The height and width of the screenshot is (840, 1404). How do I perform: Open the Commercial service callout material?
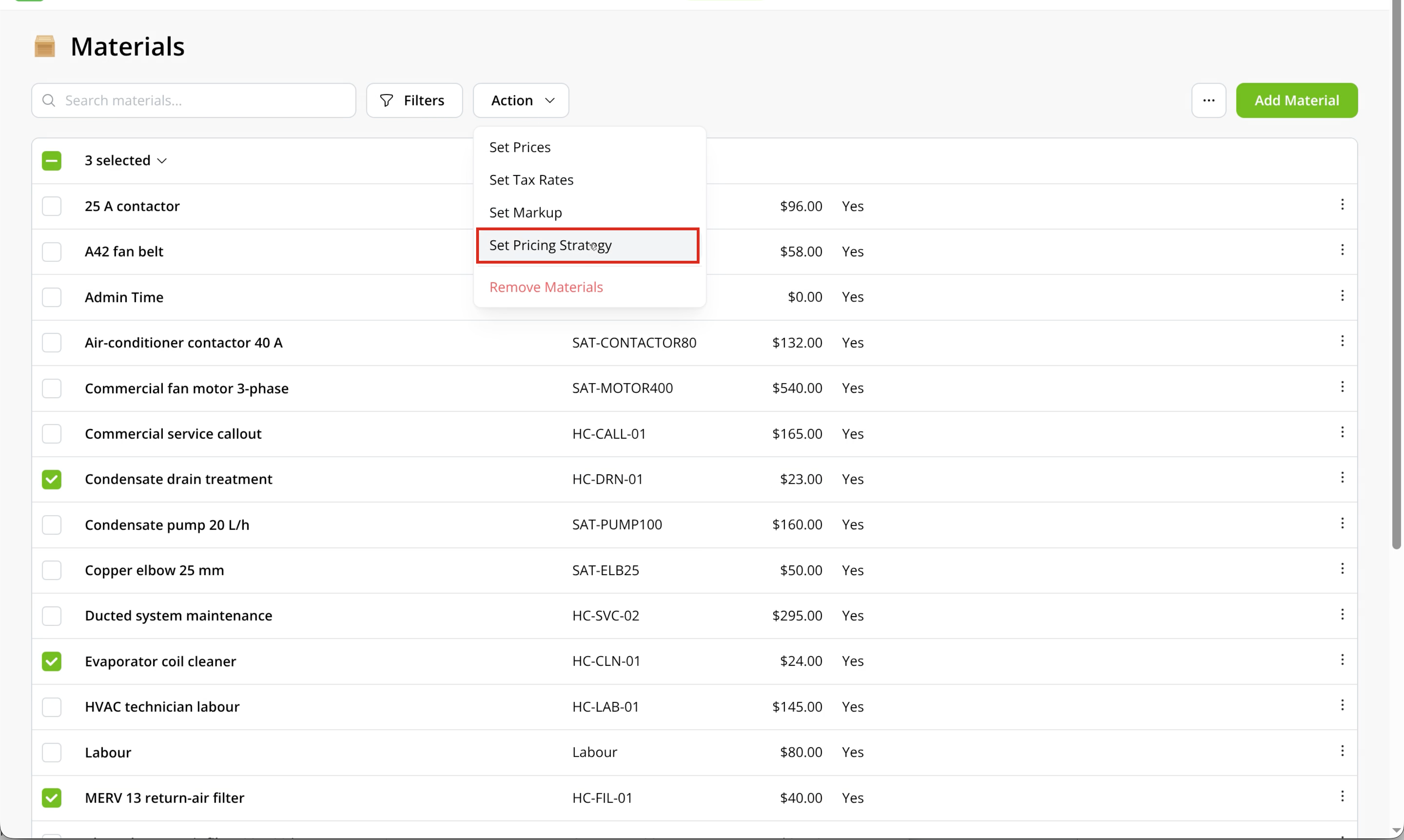pyautogui.click(x=173, y=434)
